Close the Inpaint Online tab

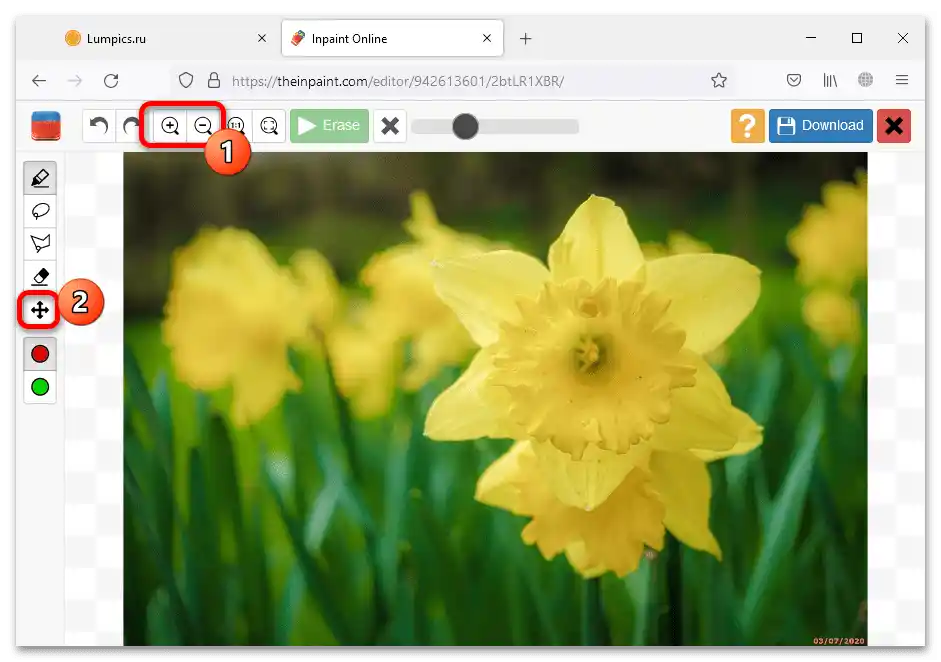pyautogui.click(x=487, y=38)
